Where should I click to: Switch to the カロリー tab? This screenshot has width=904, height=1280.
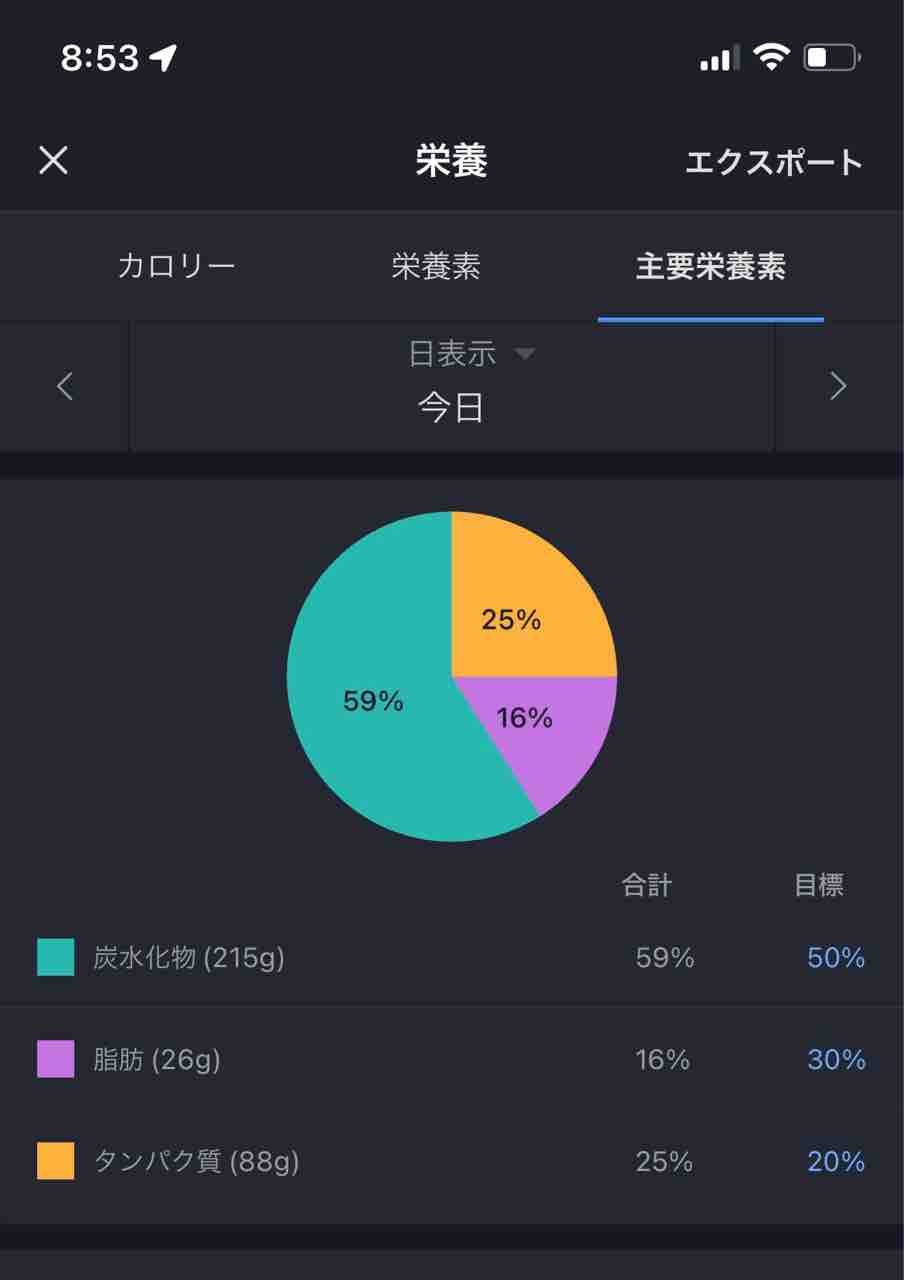click(x=177, y=266)
